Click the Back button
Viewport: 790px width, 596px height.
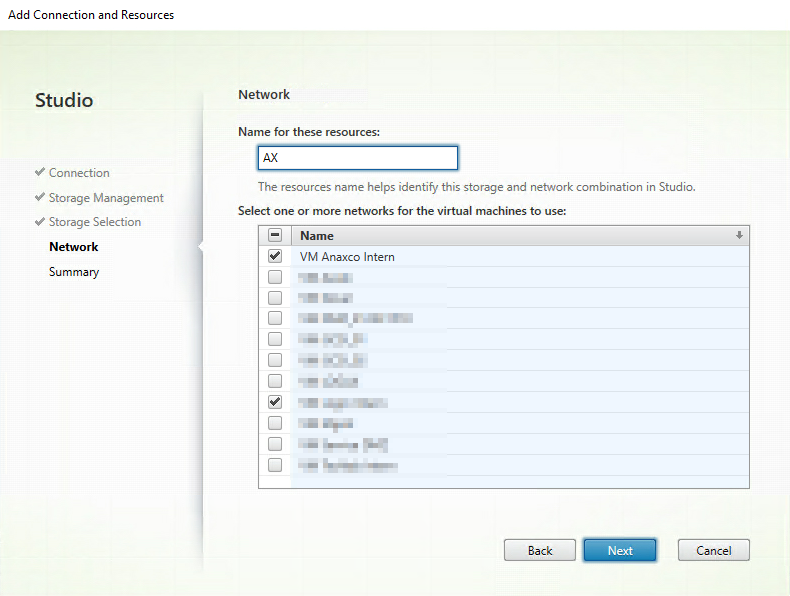point(540,550)
